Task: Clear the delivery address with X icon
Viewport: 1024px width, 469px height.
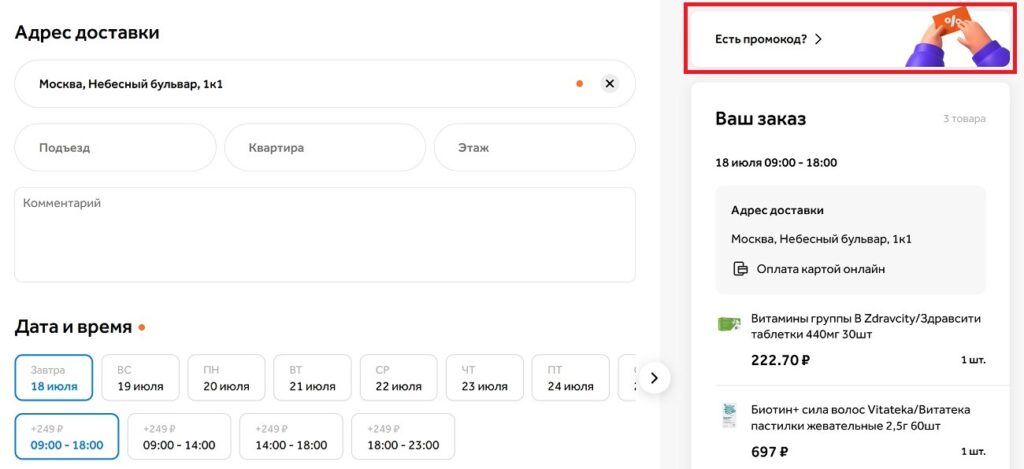Action: pos(609,84)
